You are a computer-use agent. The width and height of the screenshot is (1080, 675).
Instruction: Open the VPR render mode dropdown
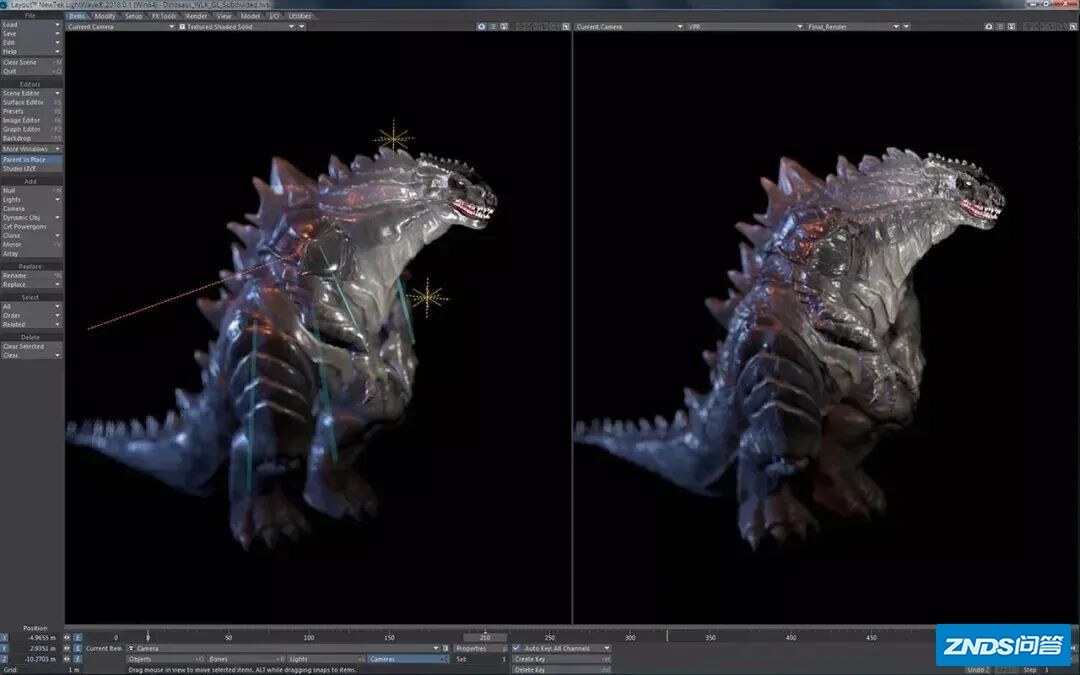(745, 27)
